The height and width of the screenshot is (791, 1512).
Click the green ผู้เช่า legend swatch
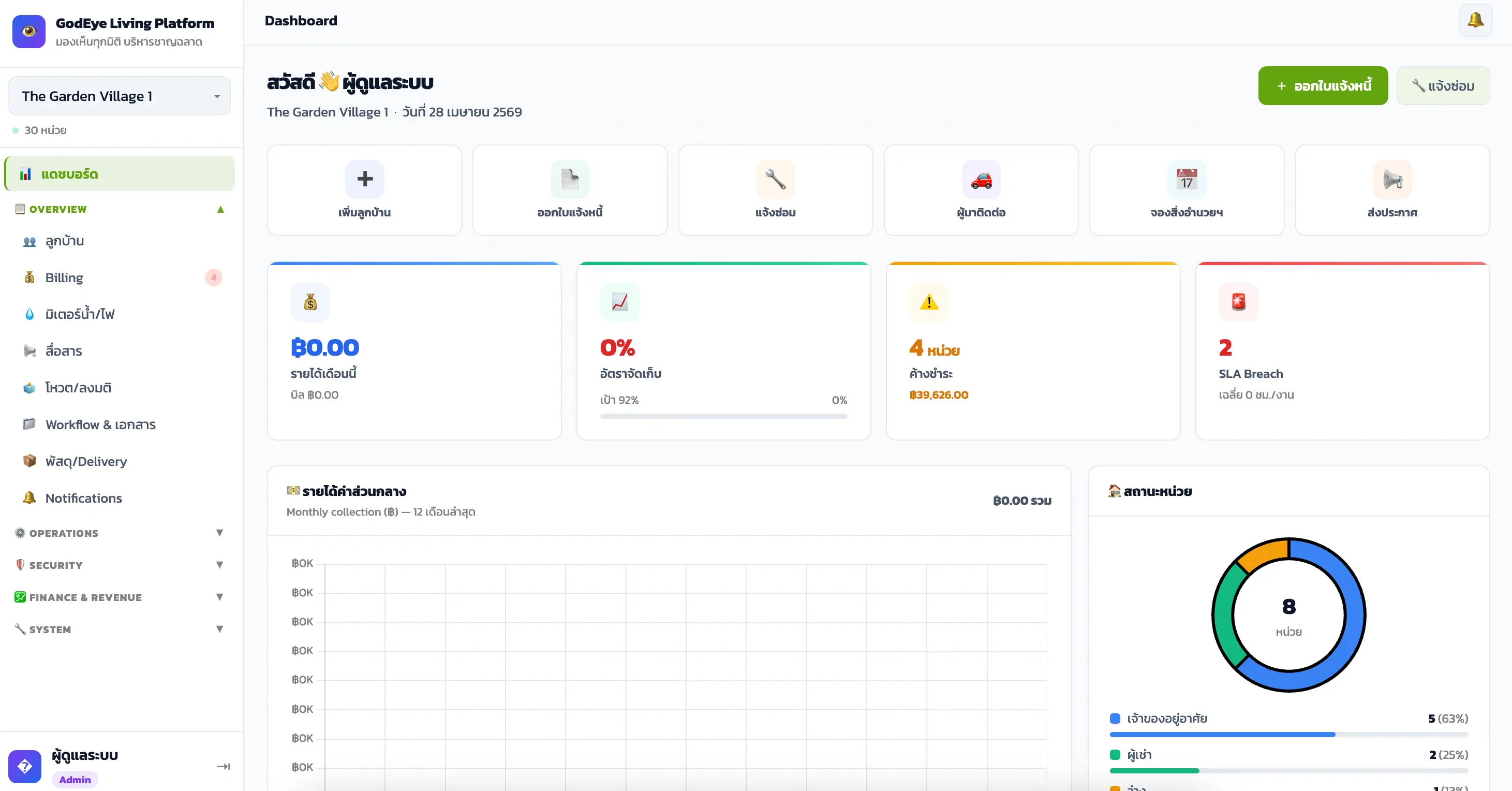[1115, 755]
